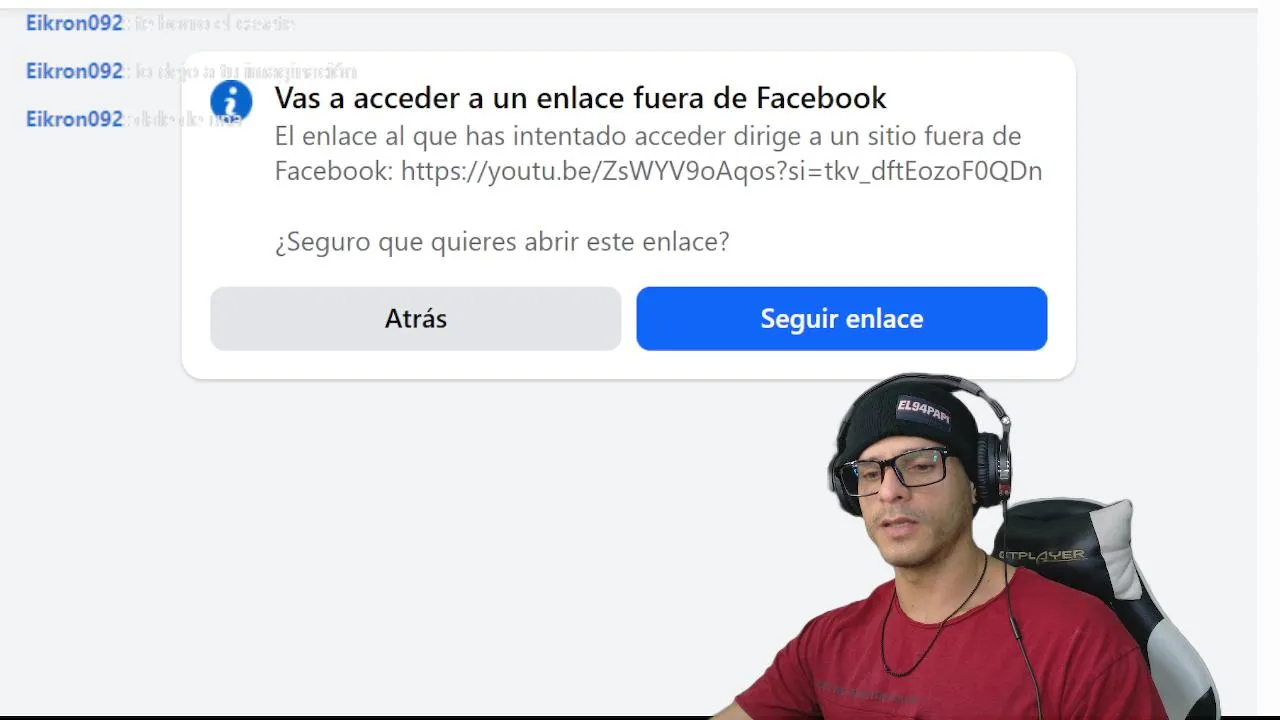Click the dialog title about leaving Facebook
This screenshot has height=720, width=1280.
tap(581, 98)
